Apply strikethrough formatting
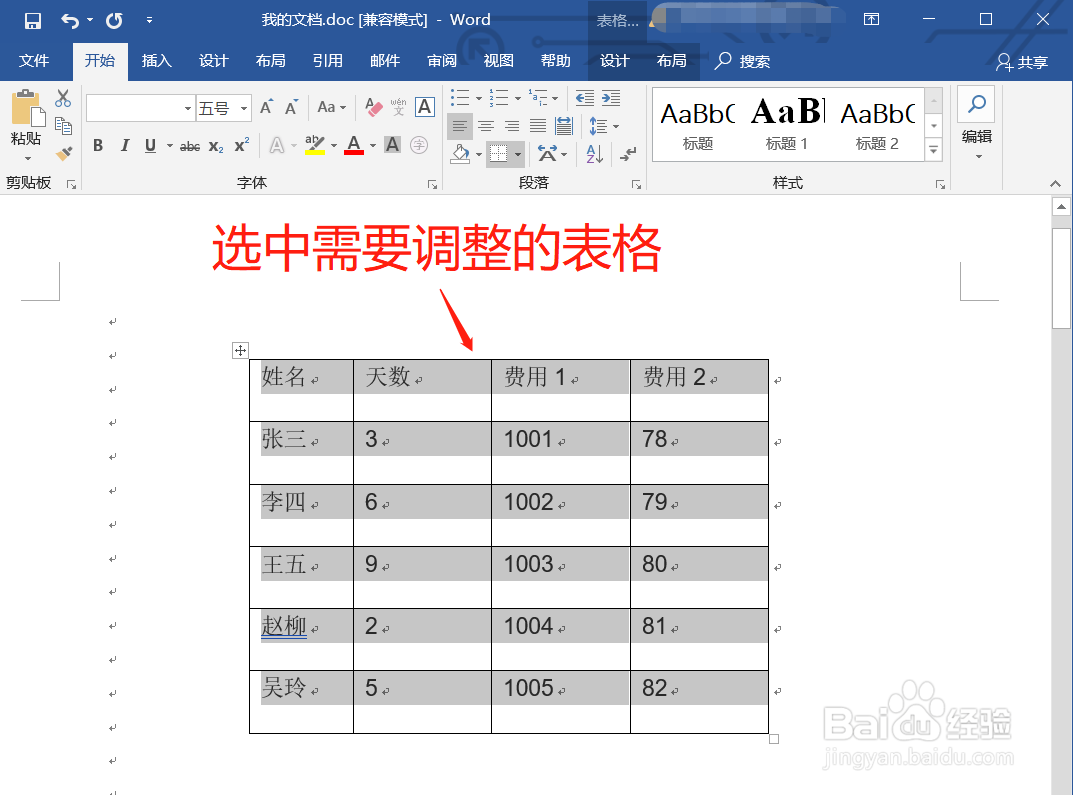 (x=189, y=146)
